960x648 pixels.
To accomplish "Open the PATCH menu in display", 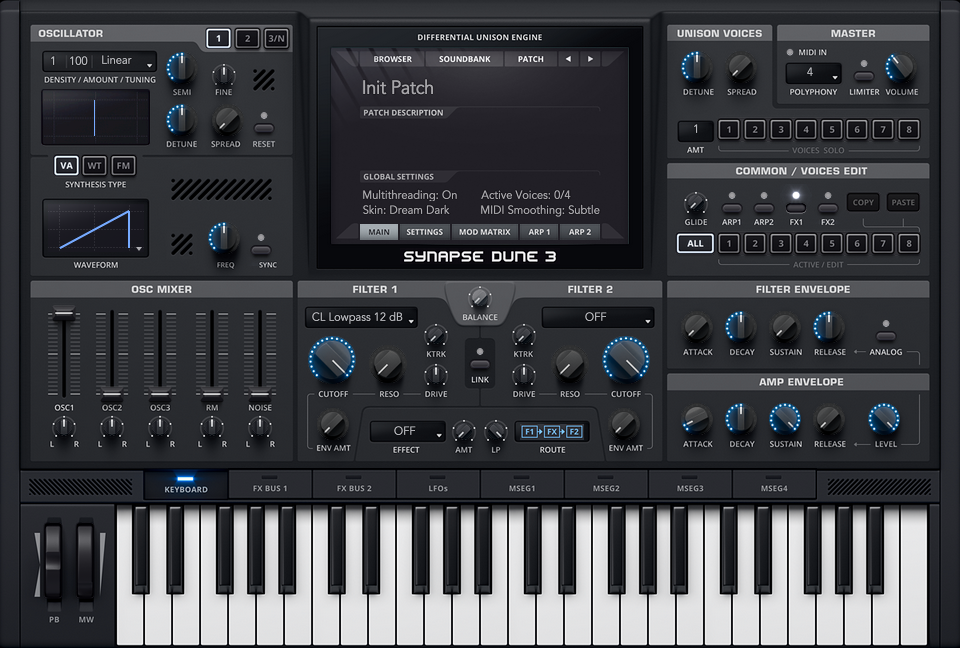I will [x=530, y=59].
